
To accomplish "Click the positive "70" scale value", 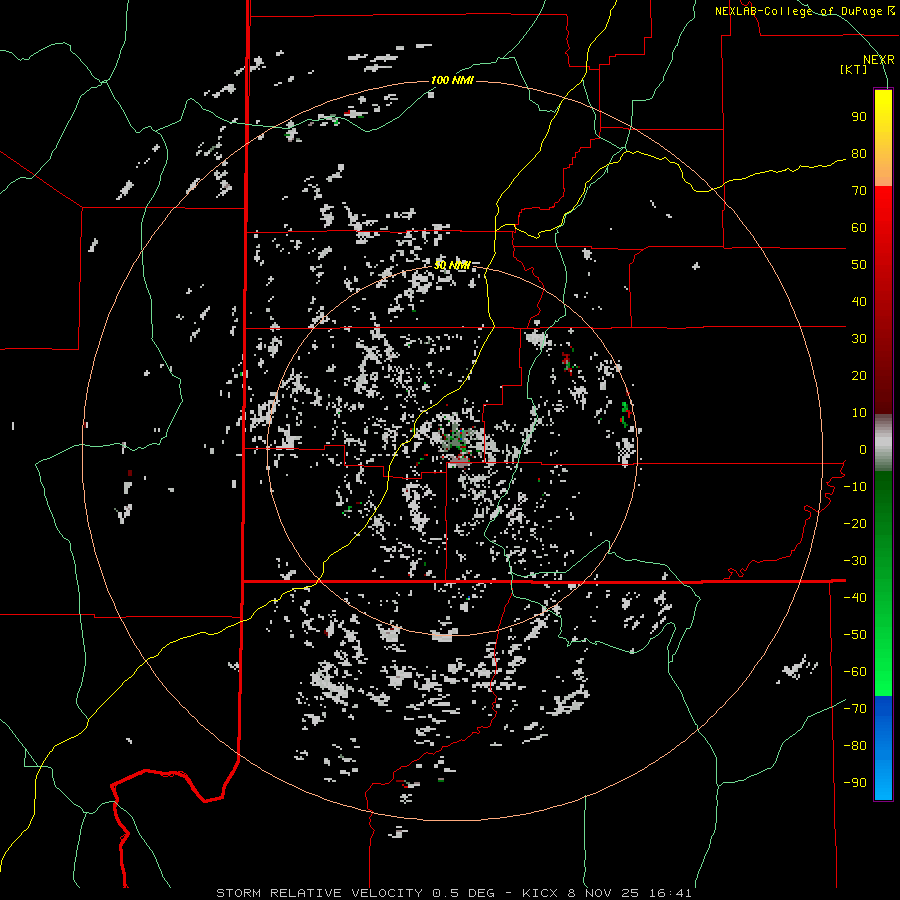I will click(859, 191).
